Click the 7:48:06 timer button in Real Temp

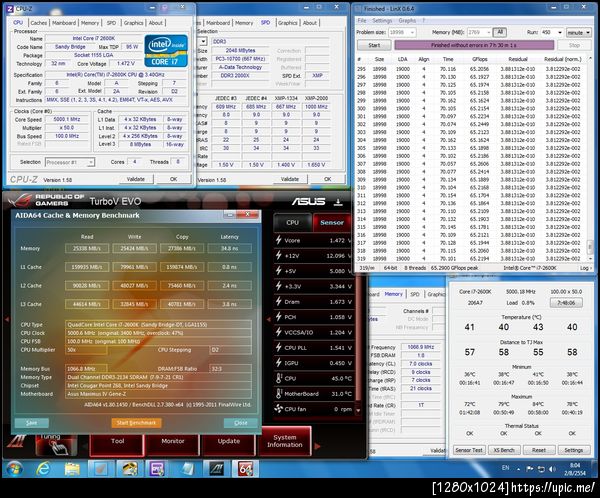[566, 302]
